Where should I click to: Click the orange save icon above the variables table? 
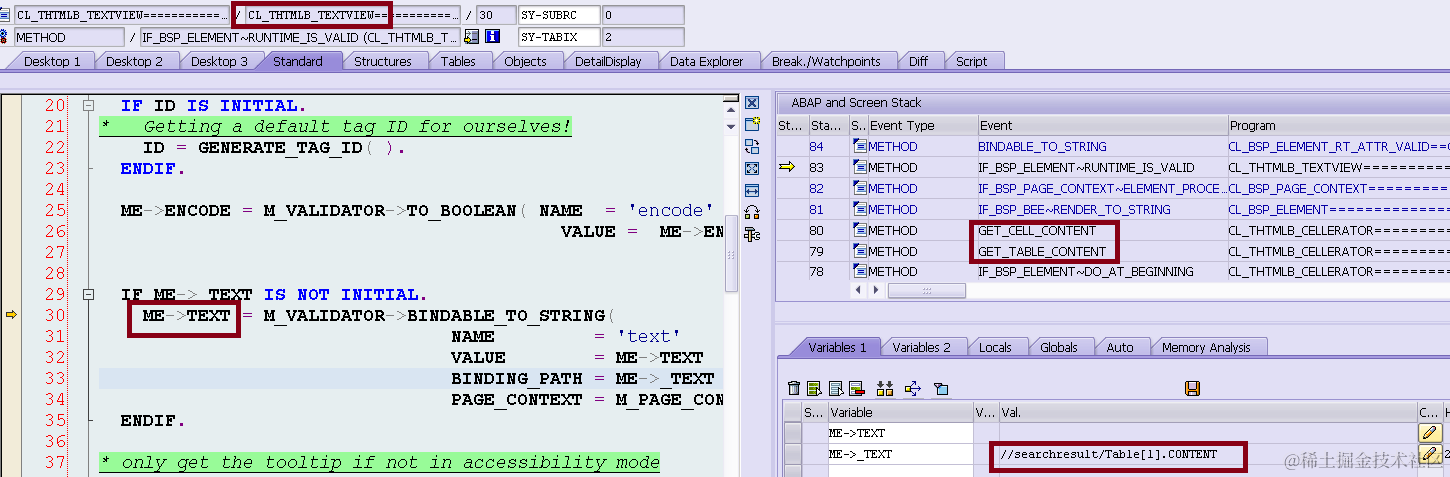pos(1192,388)
